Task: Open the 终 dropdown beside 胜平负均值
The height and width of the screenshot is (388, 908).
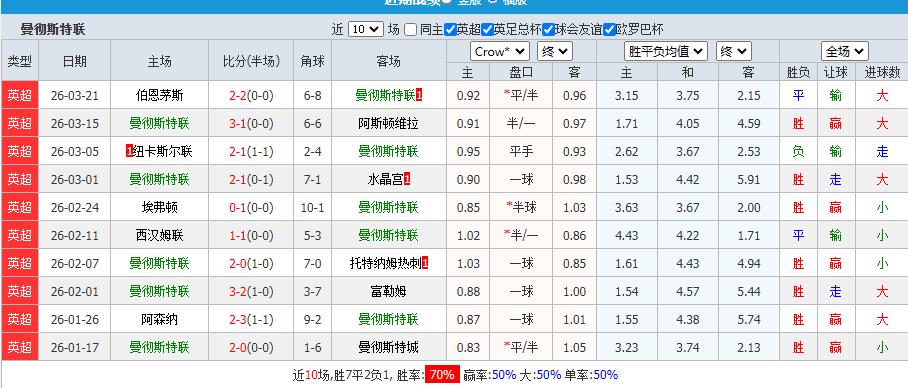Action: click(x=734, y=52)
